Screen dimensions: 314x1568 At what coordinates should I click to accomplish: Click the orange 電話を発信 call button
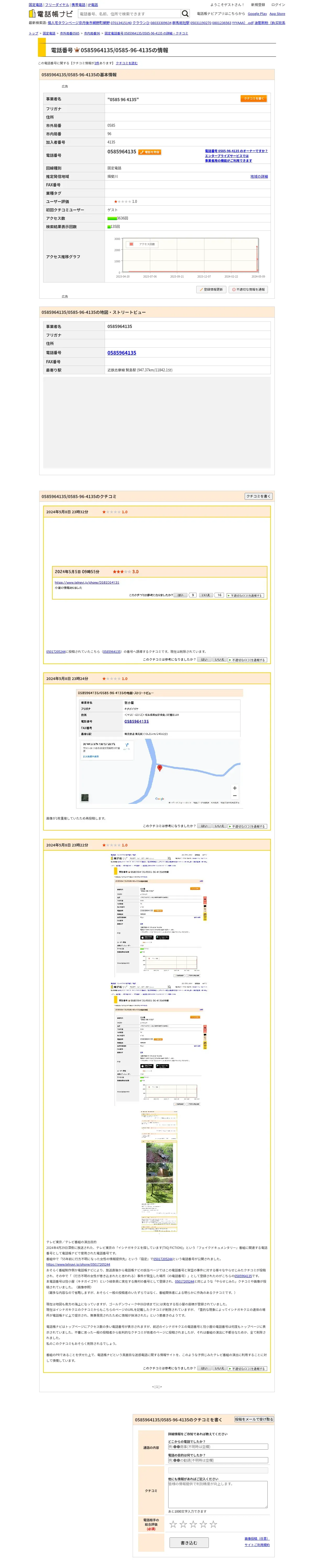150,152
